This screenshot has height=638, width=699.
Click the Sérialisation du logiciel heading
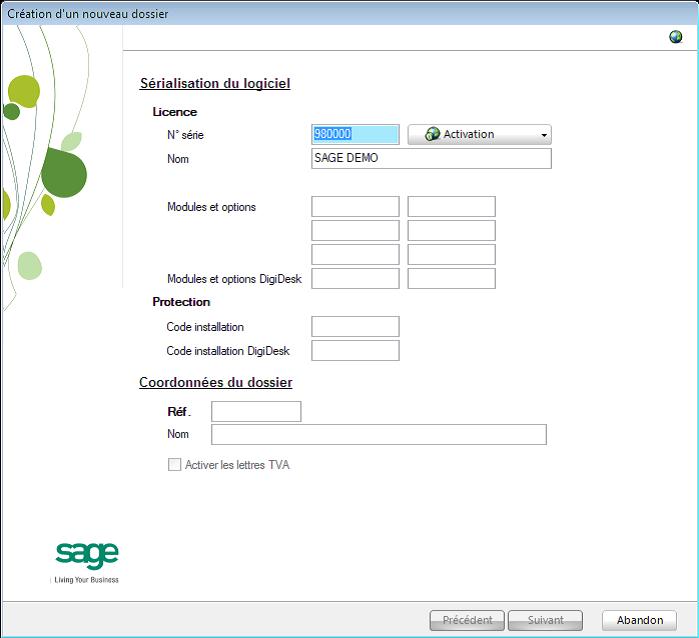pyautogui.click(x=215, y=84)
